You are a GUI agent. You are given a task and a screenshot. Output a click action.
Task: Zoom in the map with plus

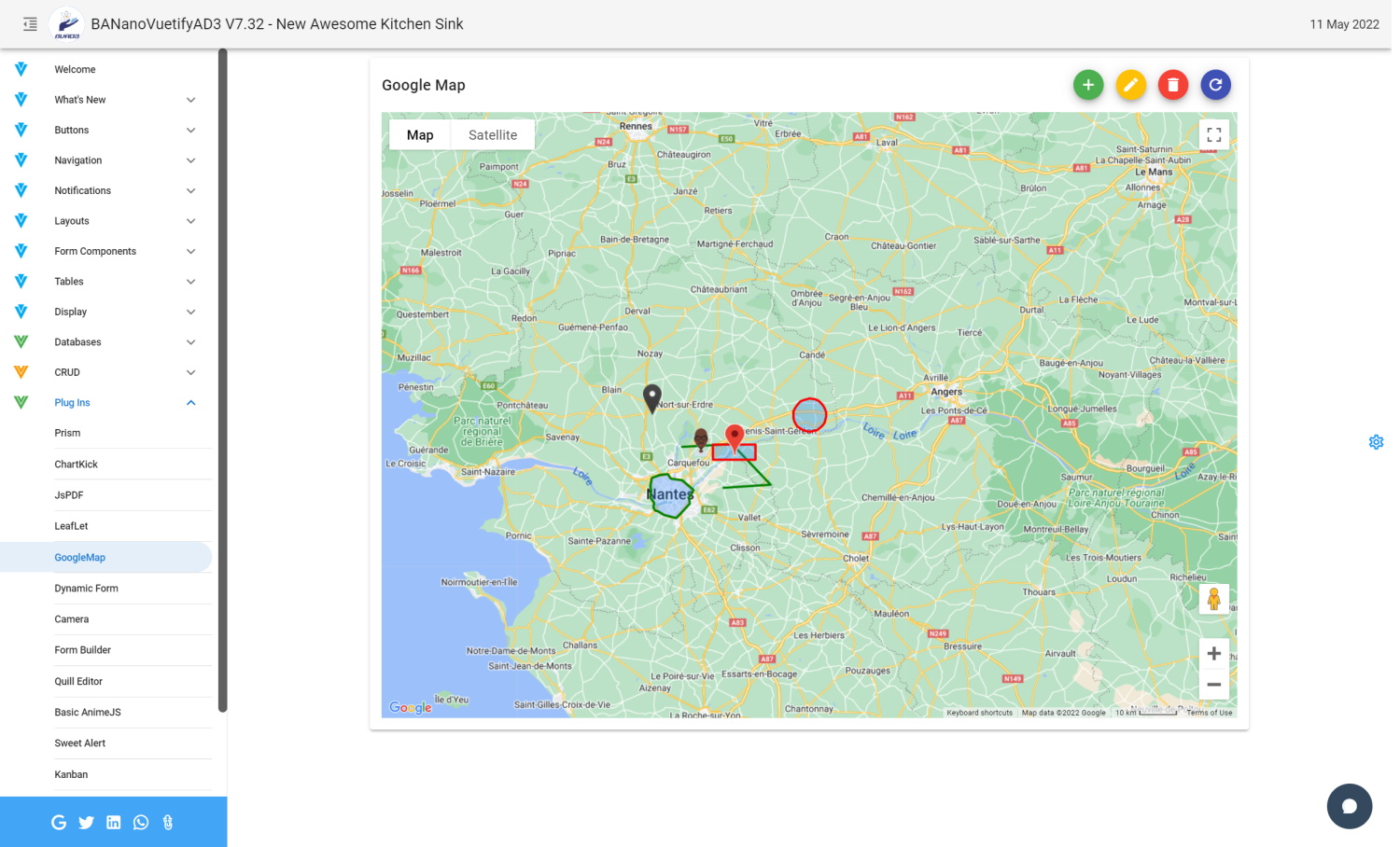(1214, 653)
